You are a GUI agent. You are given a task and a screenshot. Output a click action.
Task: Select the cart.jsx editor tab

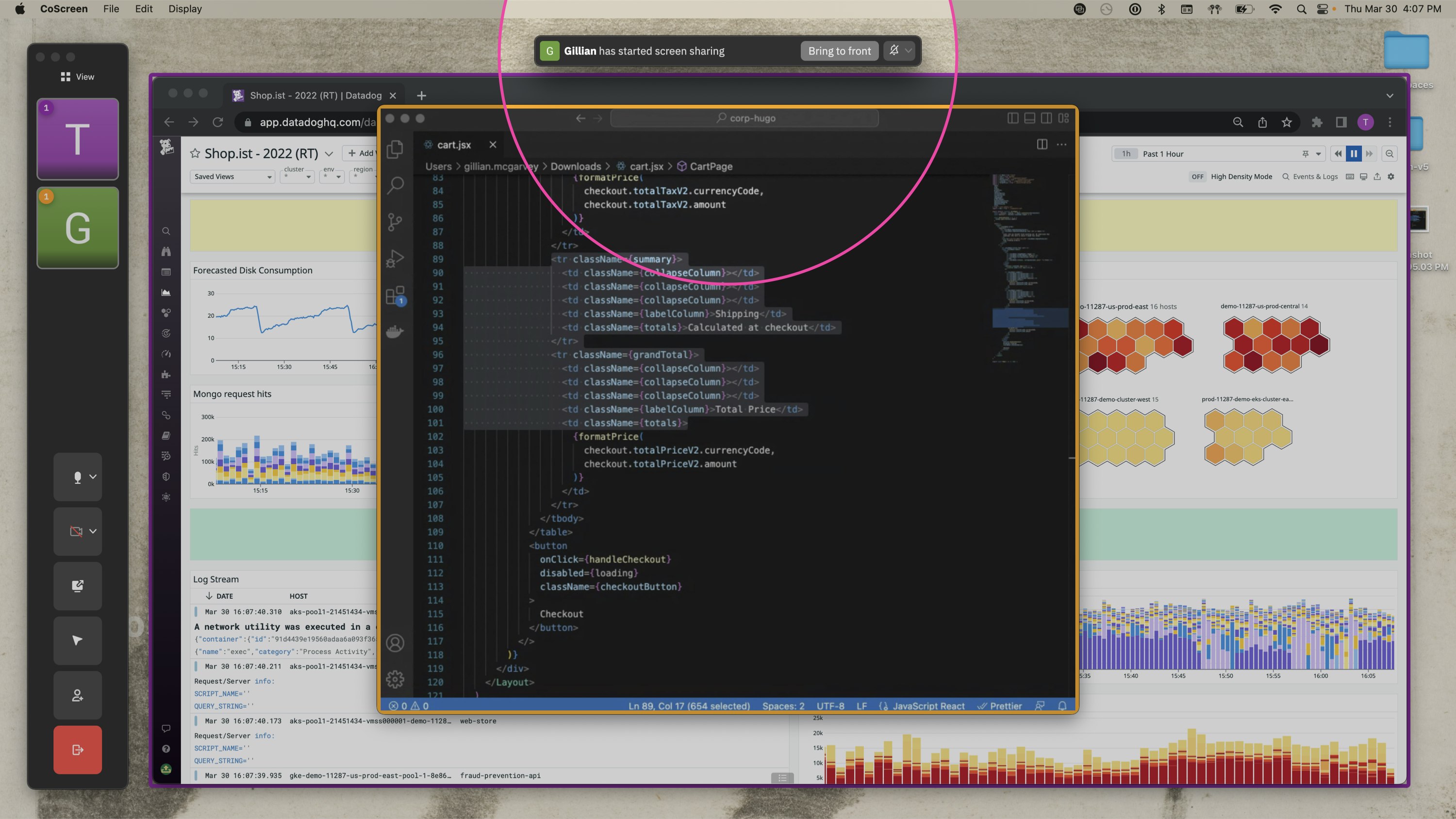click(453, 145)
